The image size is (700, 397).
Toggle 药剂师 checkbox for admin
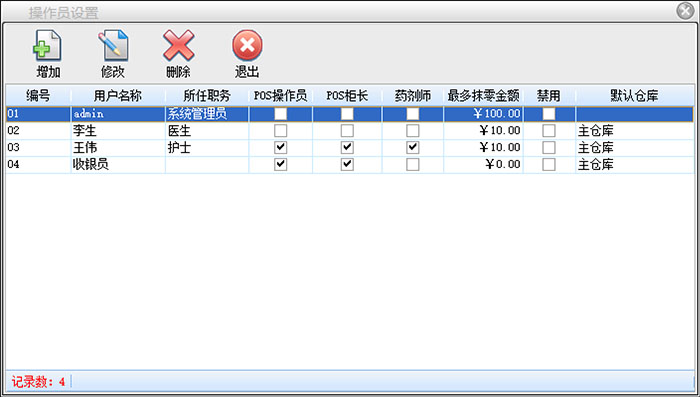[x=412, y=114]
